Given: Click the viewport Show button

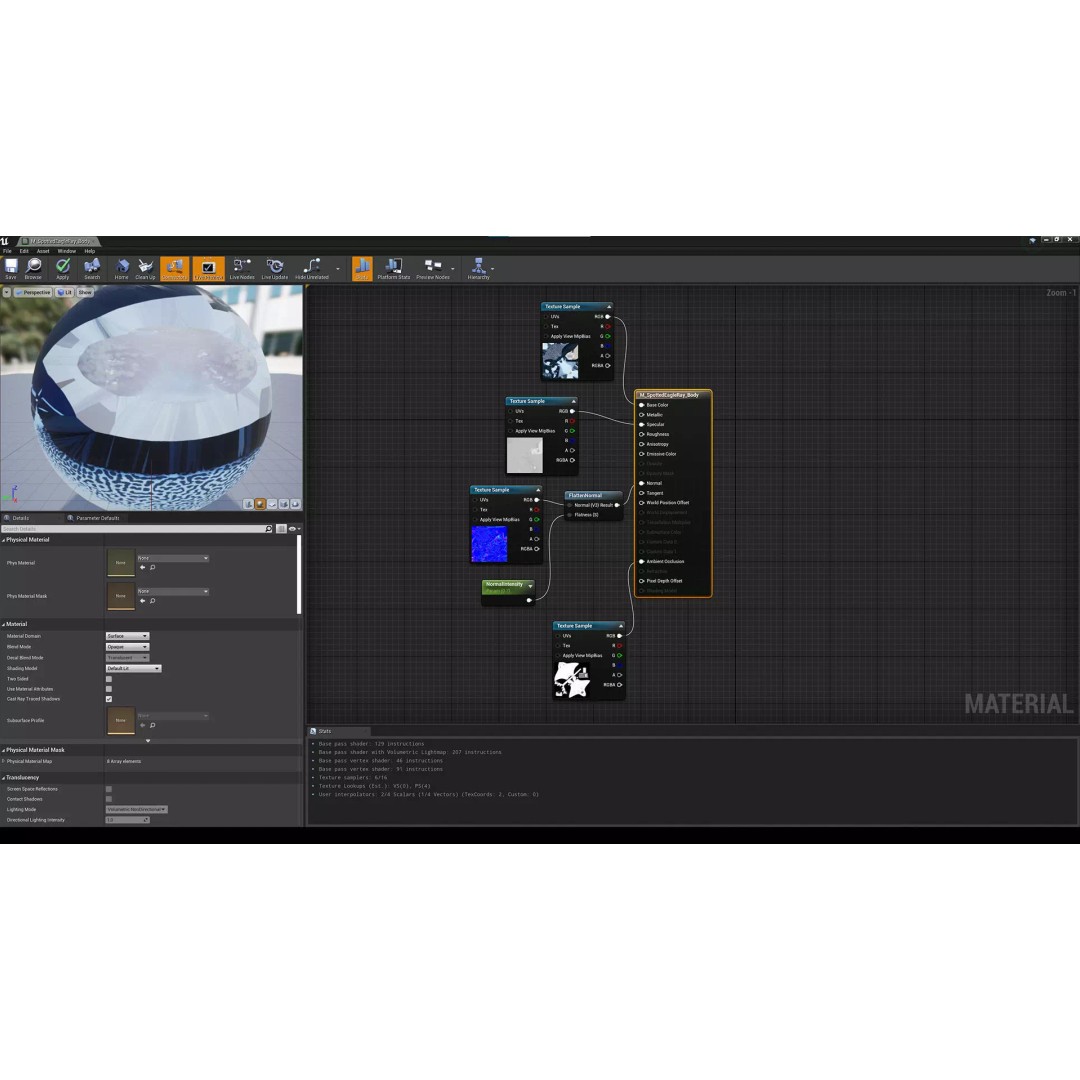Looking at the screenshot, I should (x=85, y=292).
